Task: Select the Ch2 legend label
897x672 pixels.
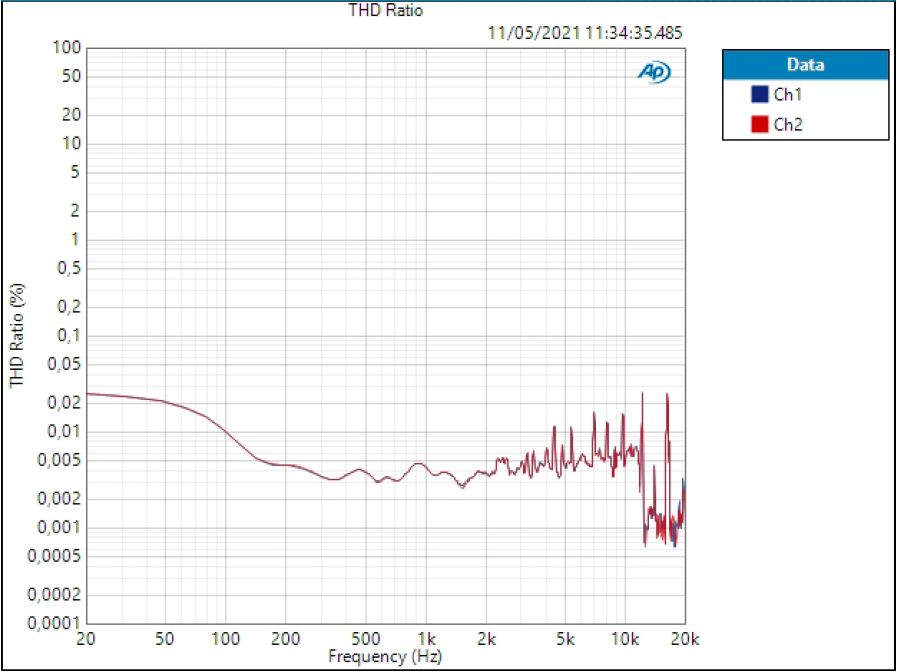Action: [788, 125]
